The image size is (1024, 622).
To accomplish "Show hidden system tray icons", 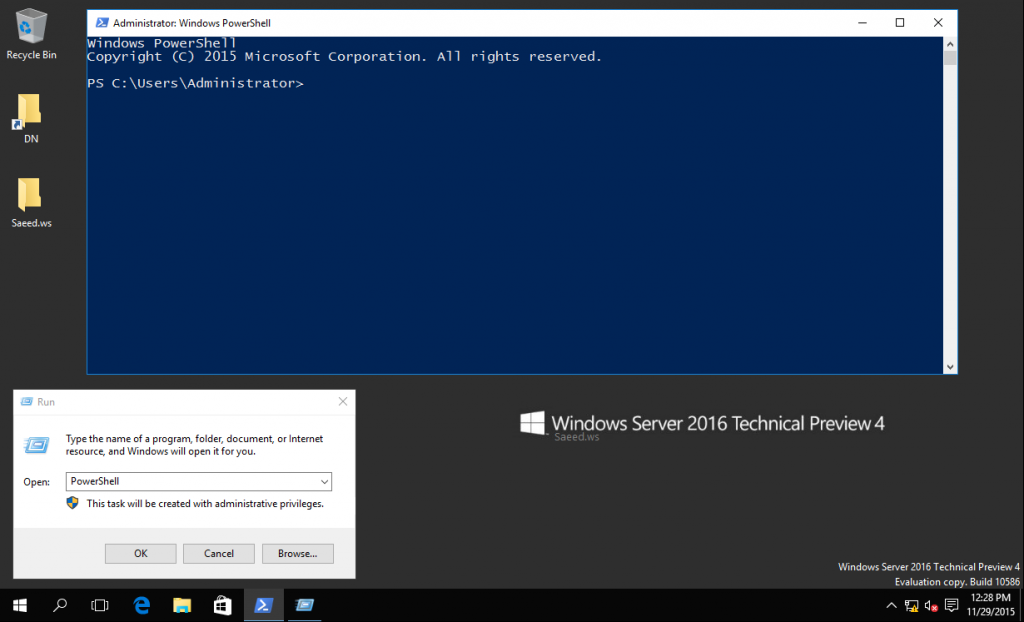I will pyautogui.click(x=891, y=606).
